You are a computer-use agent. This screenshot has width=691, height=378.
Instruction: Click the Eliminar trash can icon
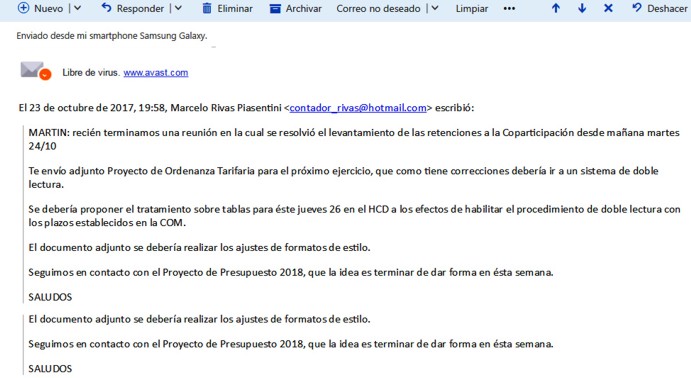pyautogui.click(x=207, y=8)
